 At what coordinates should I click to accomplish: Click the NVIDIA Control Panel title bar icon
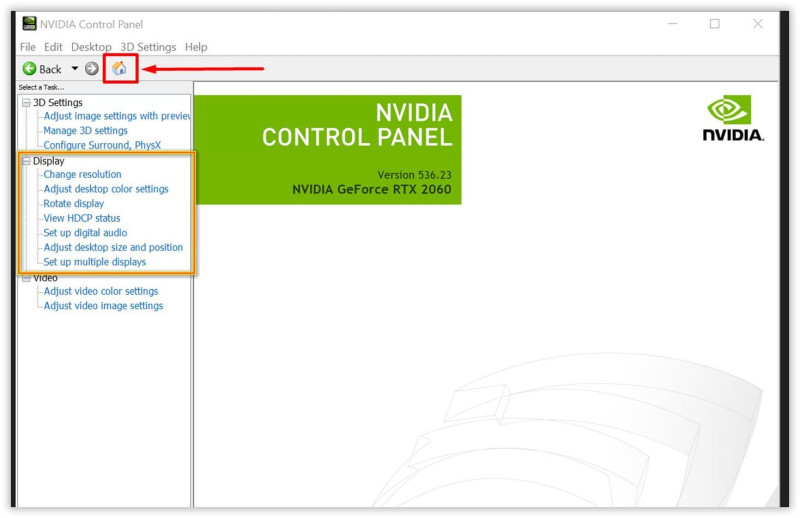point(30,23)
